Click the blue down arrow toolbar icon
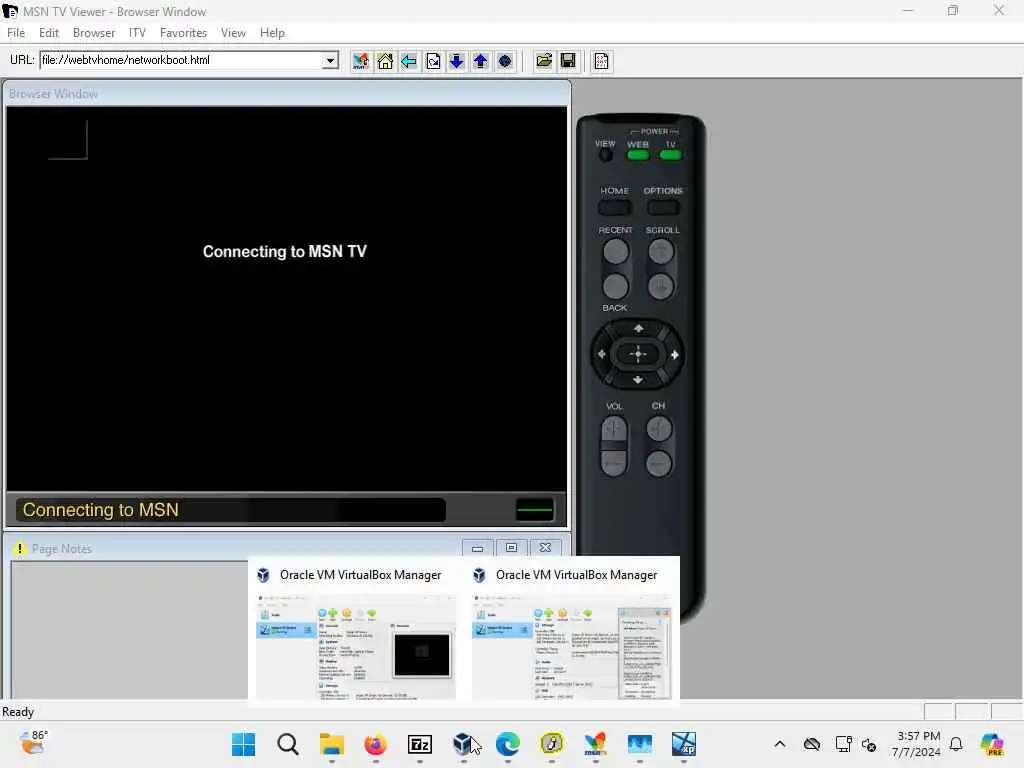Viewport: 1024px width, 768px height. [457, 61]
